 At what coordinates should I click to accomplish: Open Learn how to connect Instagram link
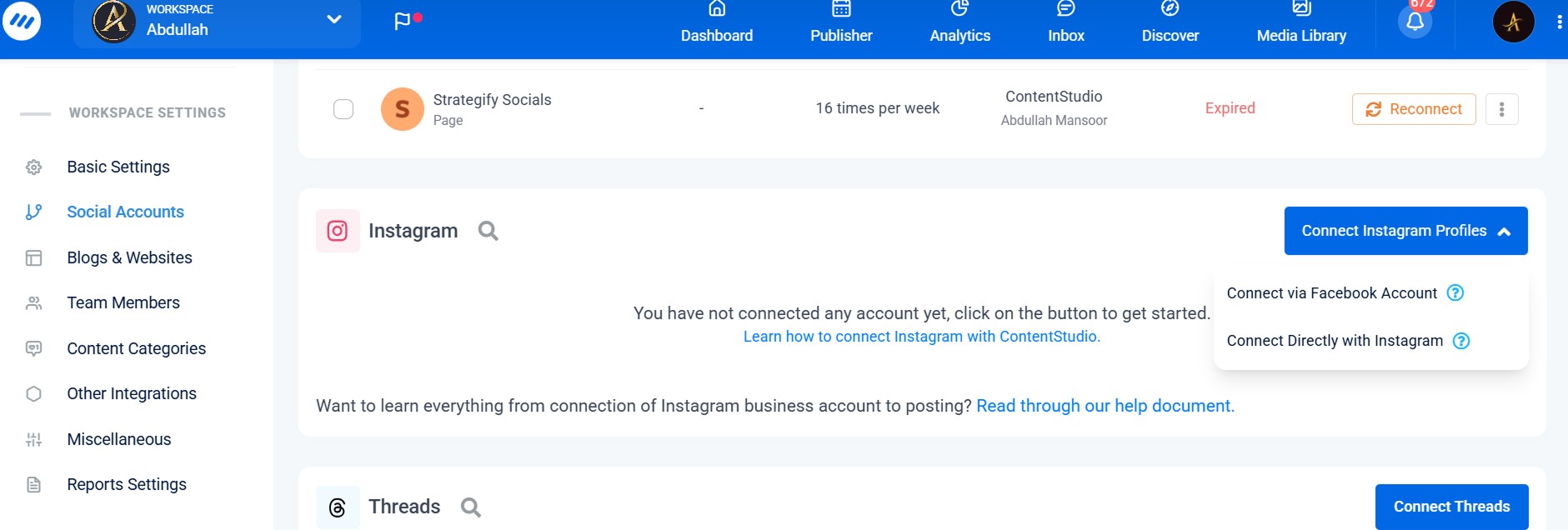[922, 337]
